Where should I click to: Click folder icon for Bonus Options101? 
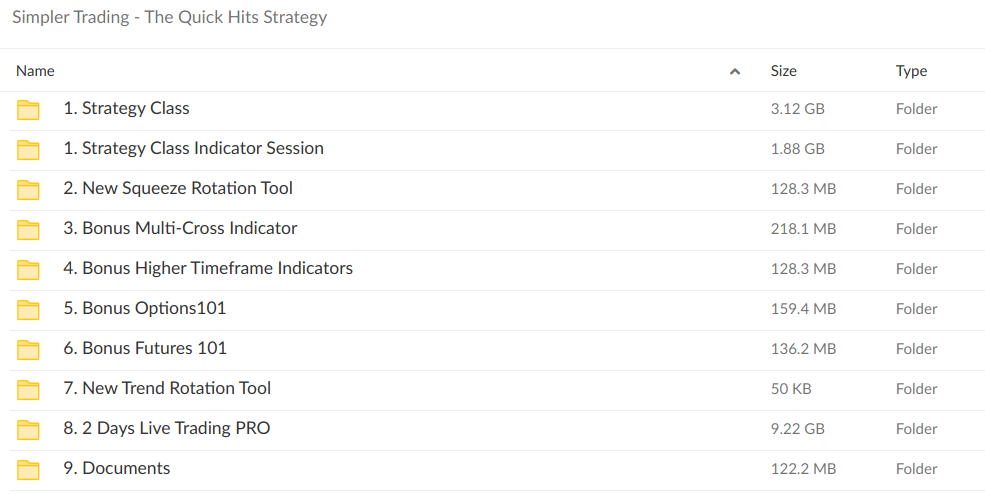coord(28,309)
